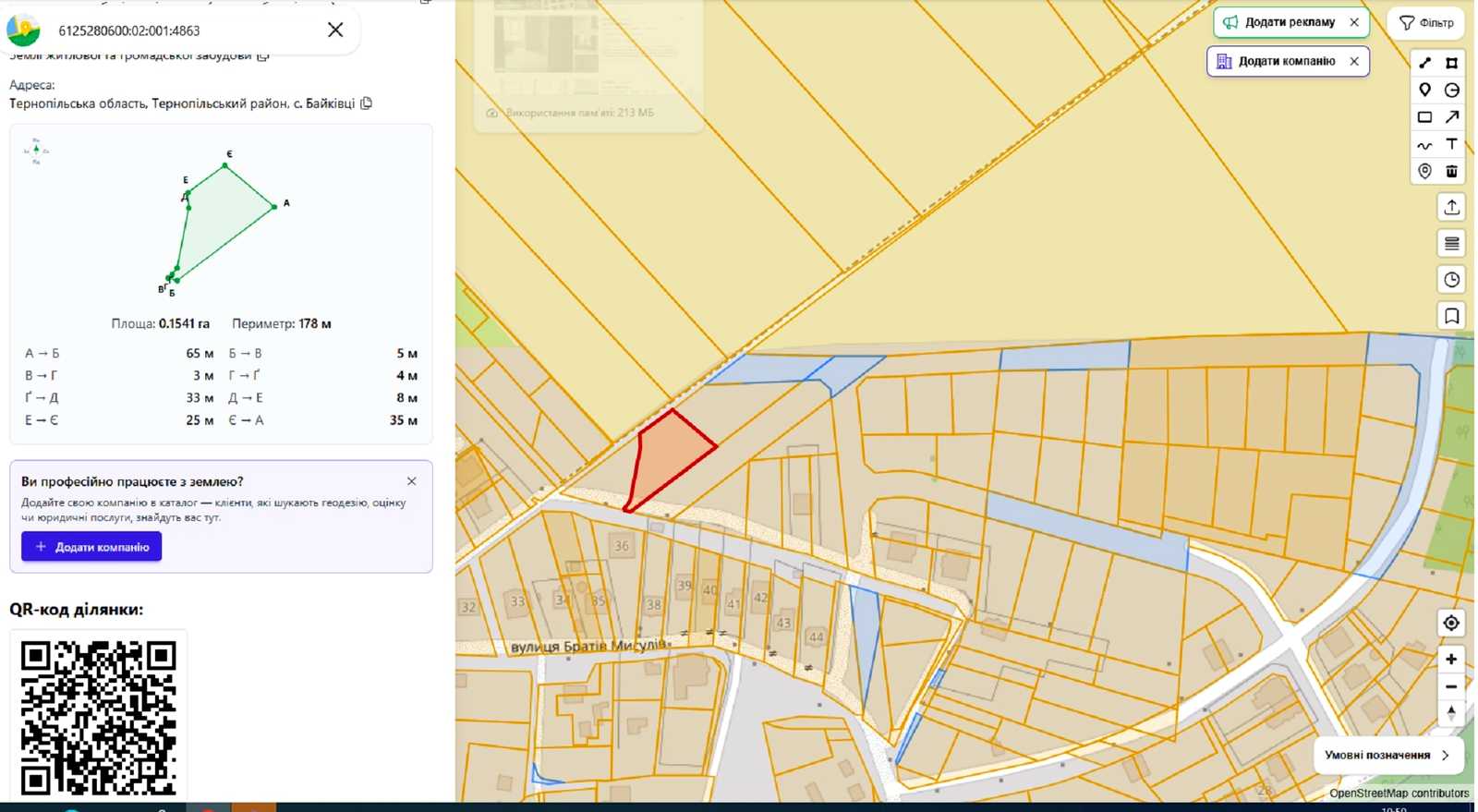
Task: Open the history clock button
Action: click(1452, 280)
